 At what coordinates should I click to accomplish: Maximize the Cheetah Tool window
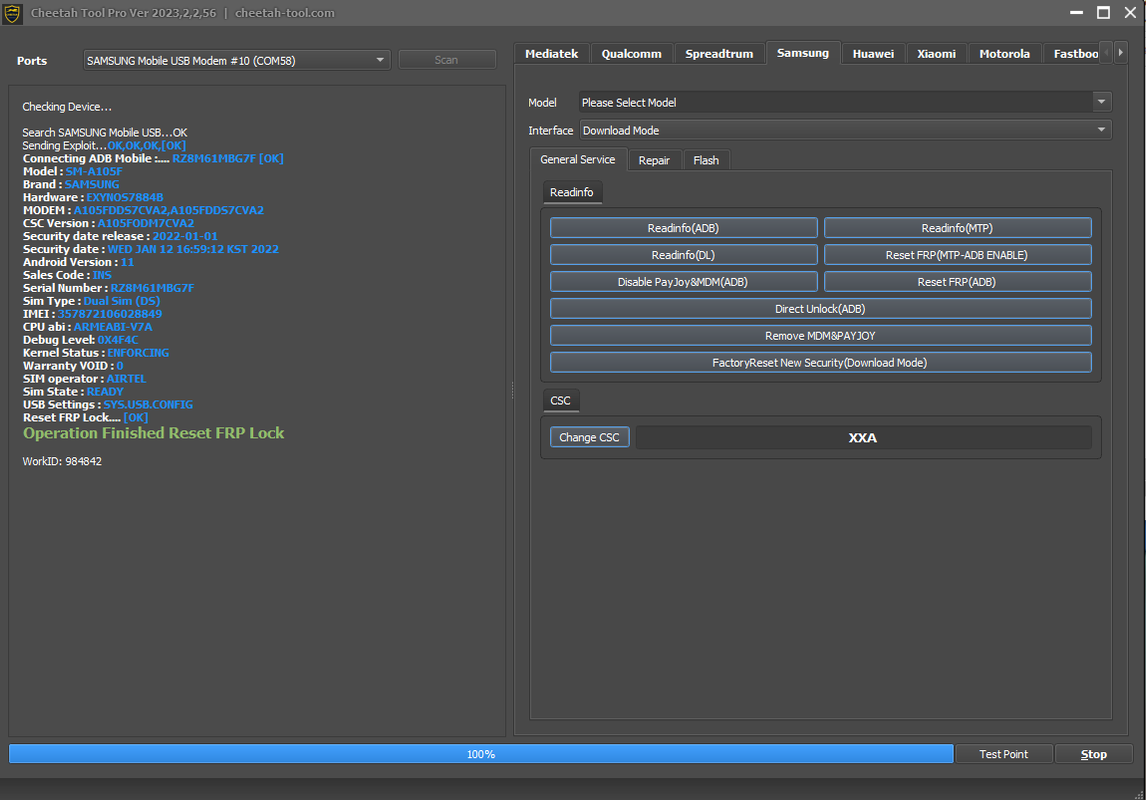1104,12
